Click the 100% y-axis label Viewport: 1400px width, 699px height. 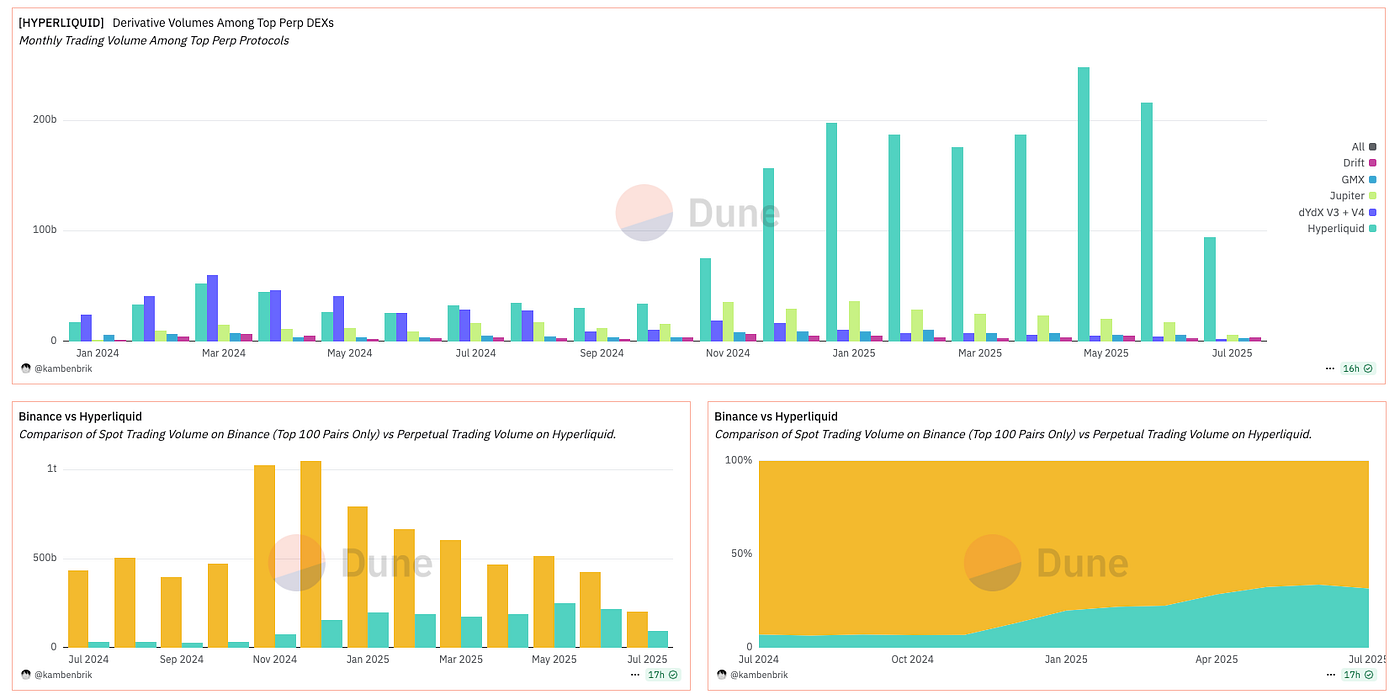738,460
